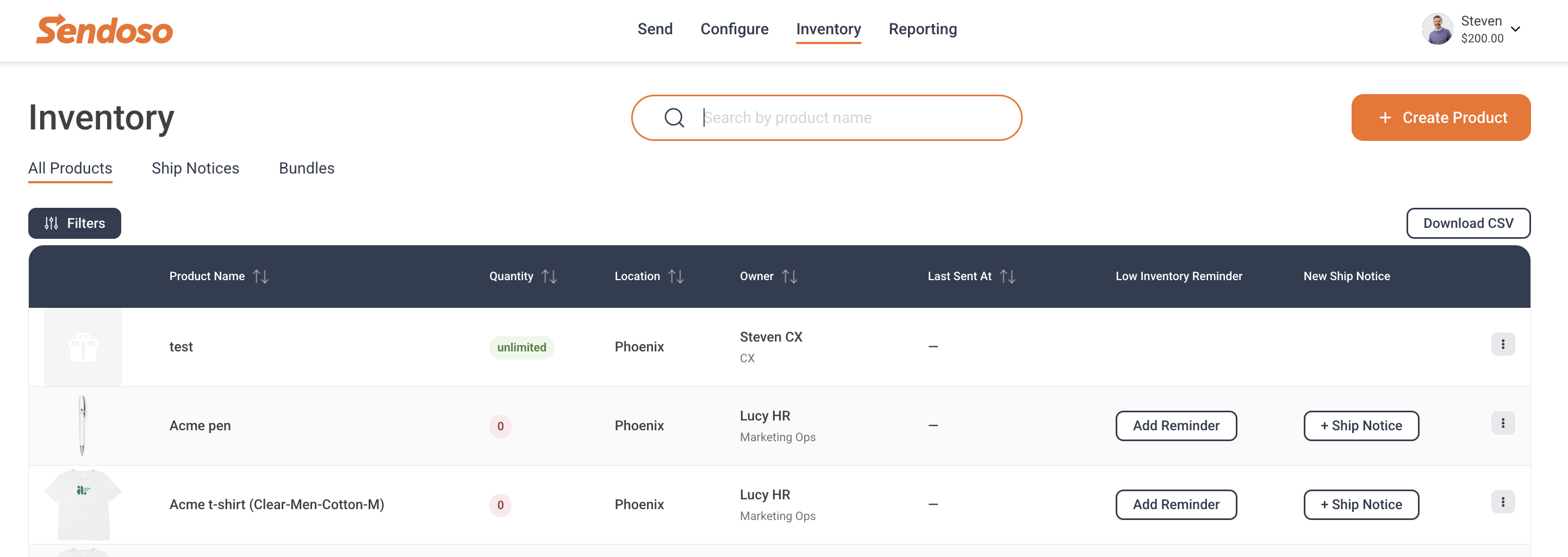Click the Acme t-shirt thumbnail
The height and width of the screenshot is (557, 1568).
point(83,505)
